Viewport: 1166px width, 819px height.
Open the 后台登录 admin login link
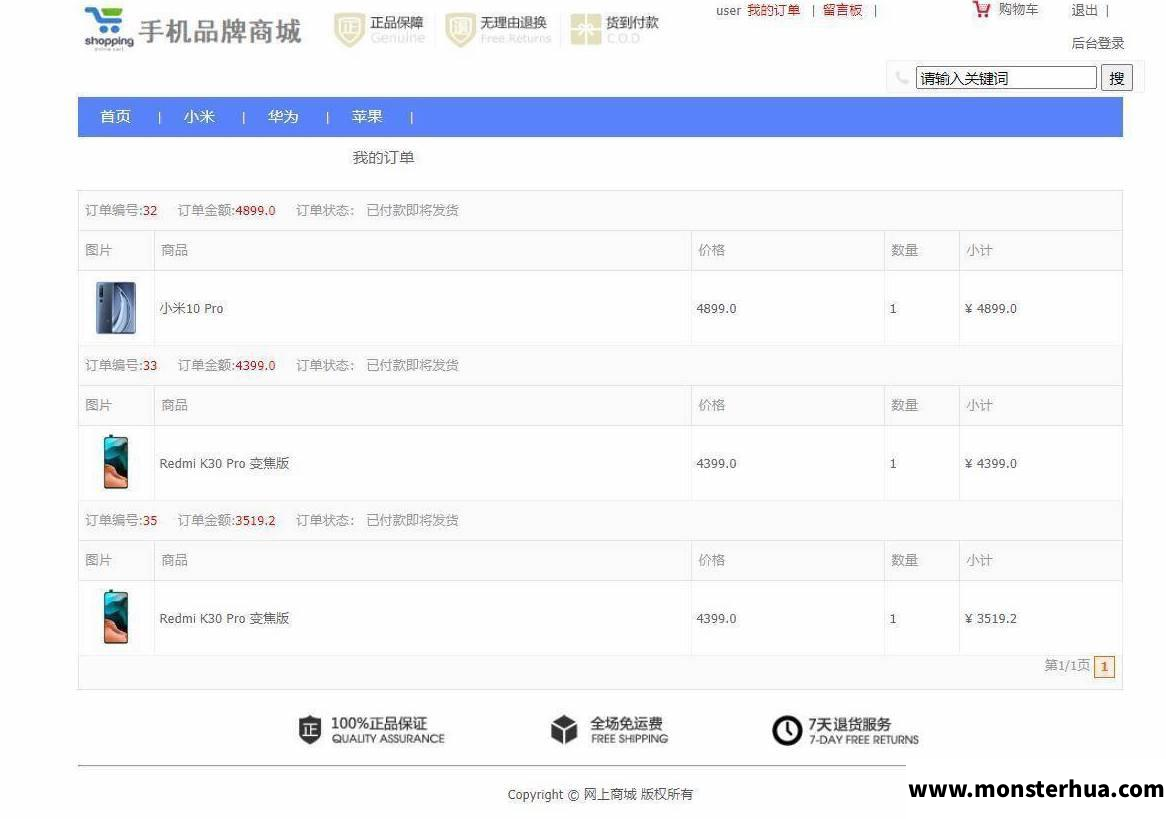click(1098, 43)
